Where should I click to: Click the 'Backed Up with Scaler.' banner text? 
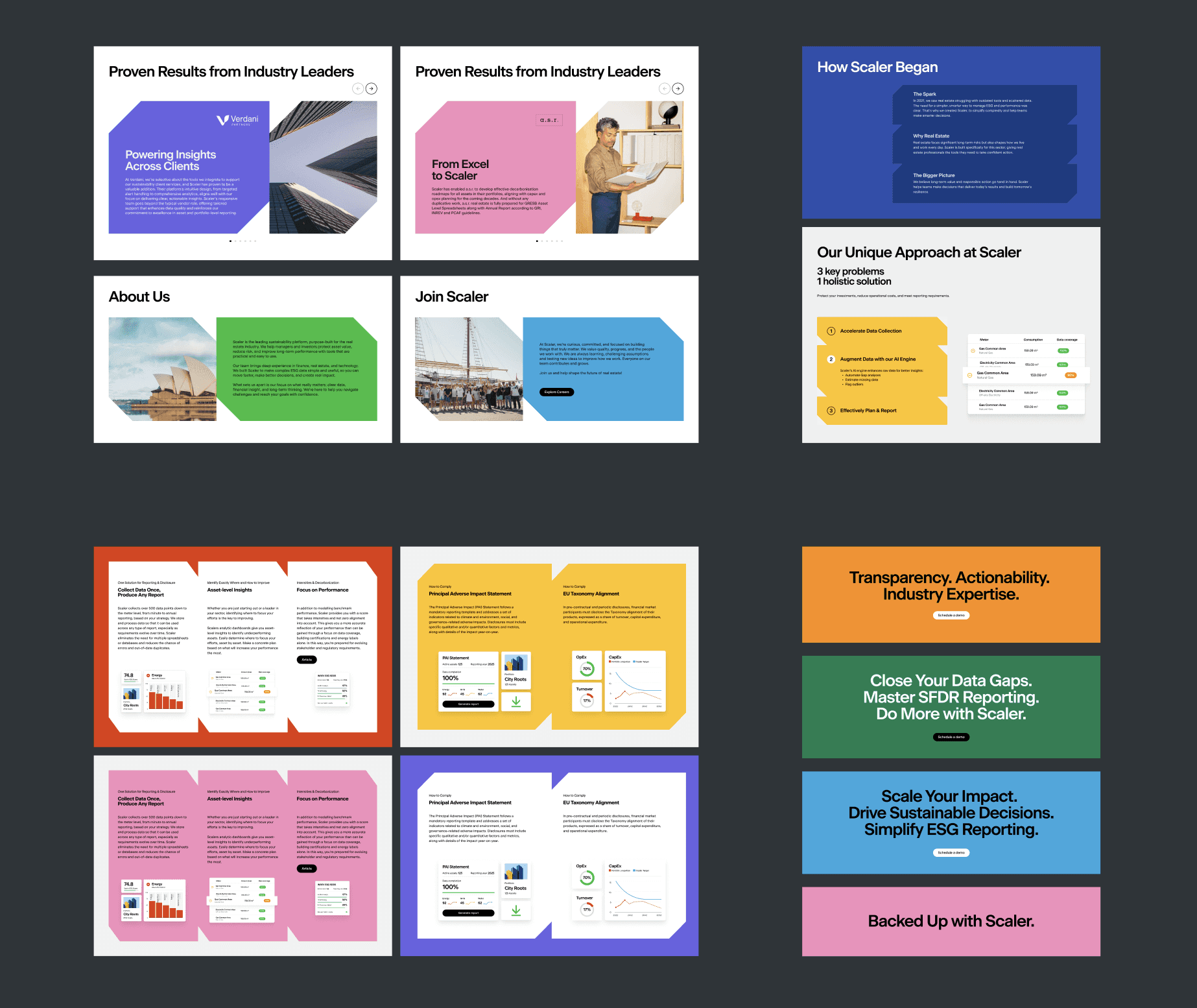click(951, 921)
